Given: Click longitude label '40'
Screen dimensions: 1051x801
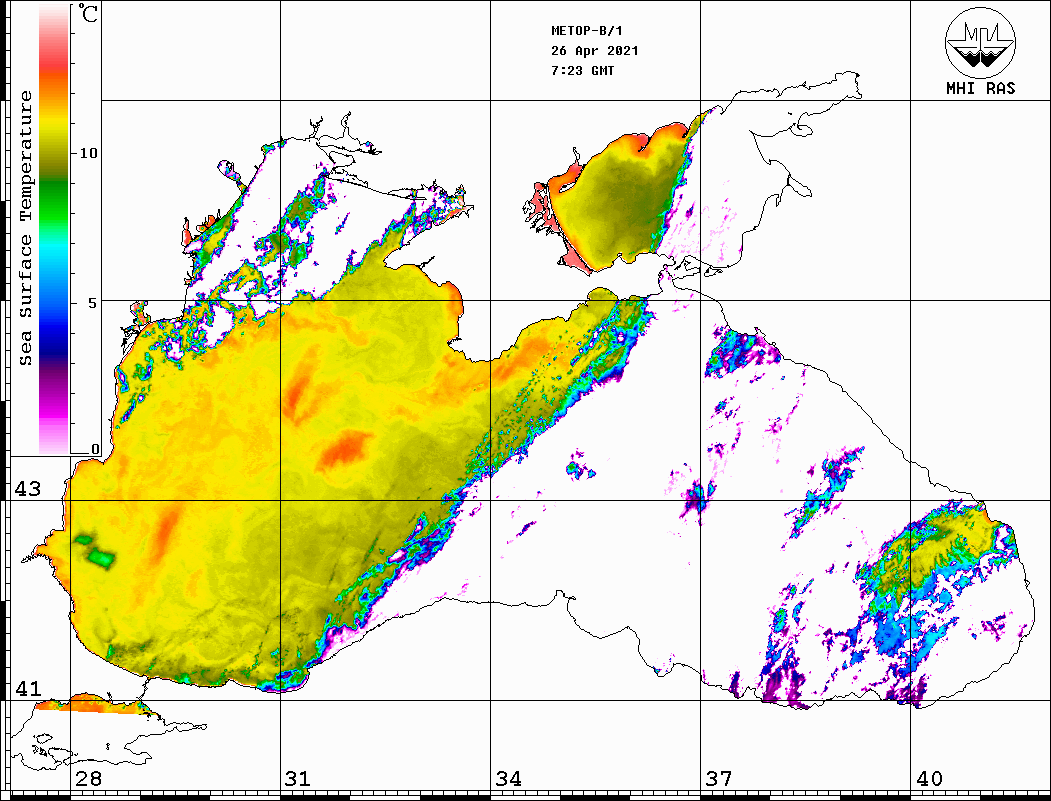Looking at the screenshot, I should [929, 778].
